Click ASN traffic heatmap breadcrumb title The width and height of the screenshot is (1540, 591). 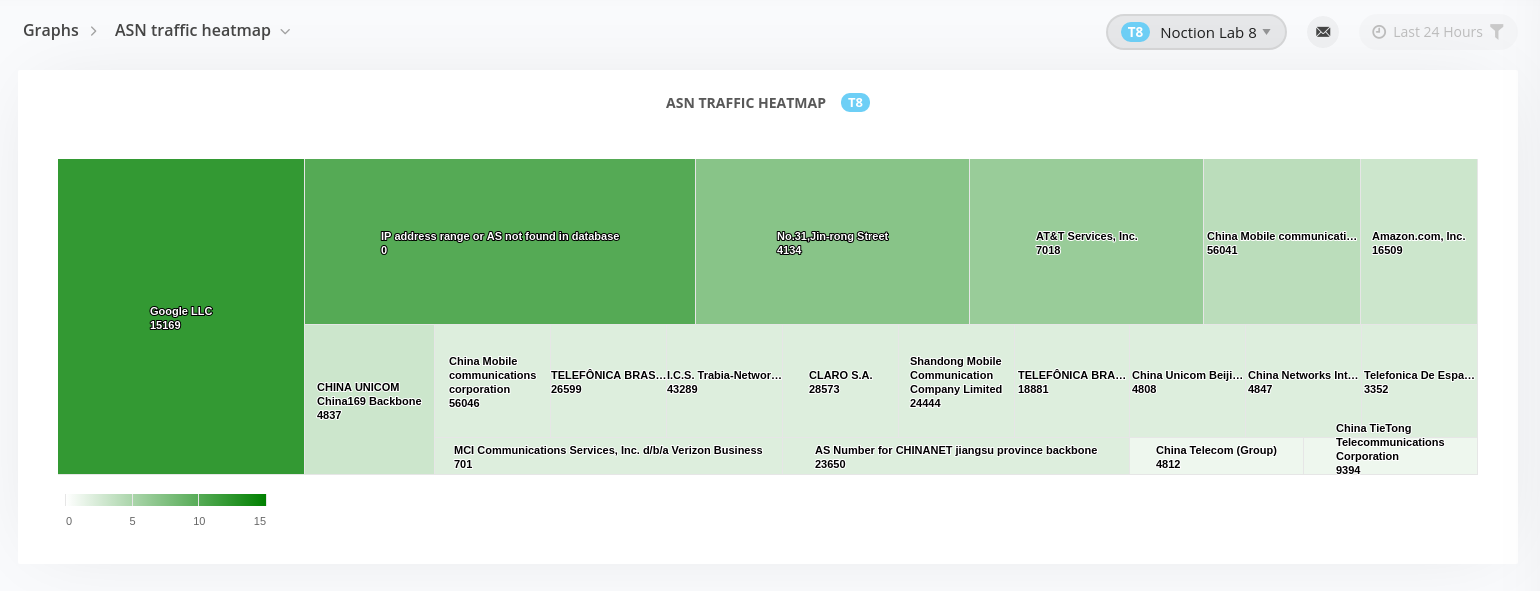(193, 31)
